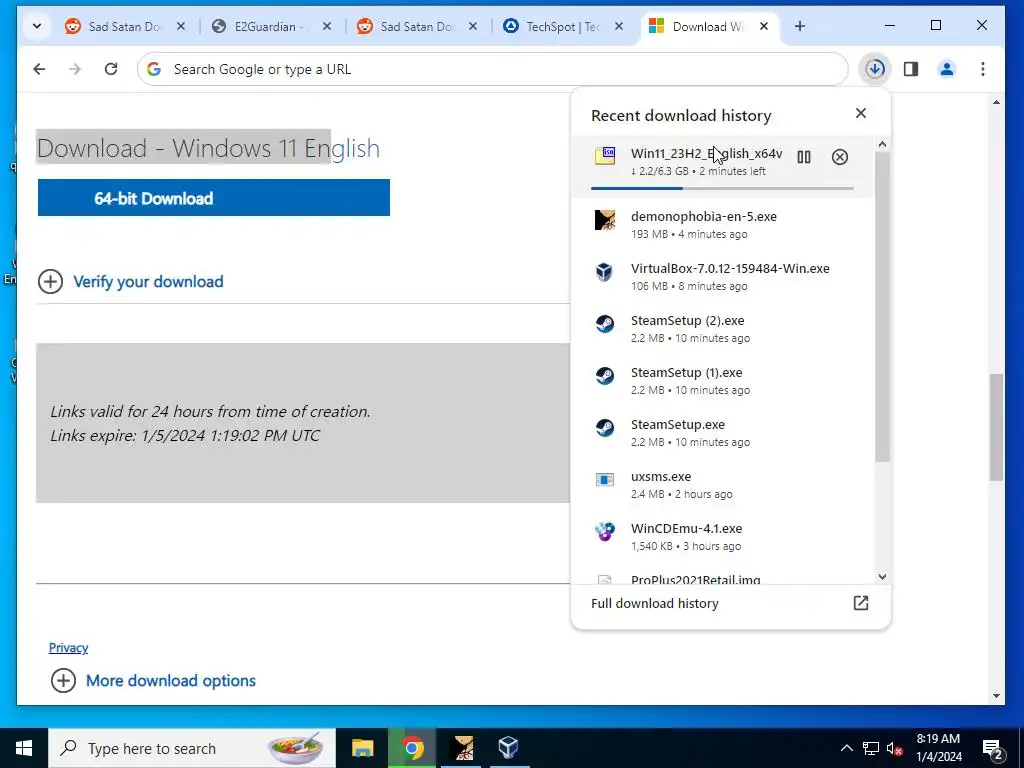1024x768 pixels.
Task: Go back using the back arrow
Action: (x=39, y=69)
